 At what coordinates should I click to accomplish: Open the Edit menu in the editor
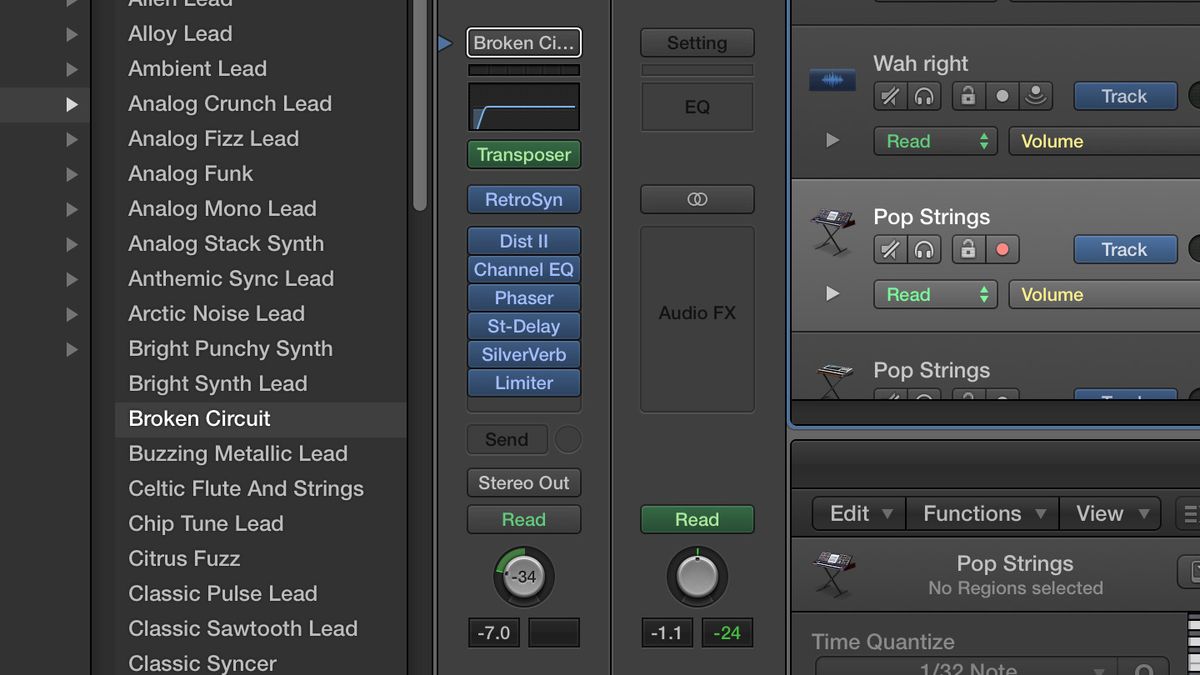pyautogui.click(x=856, y=513)
